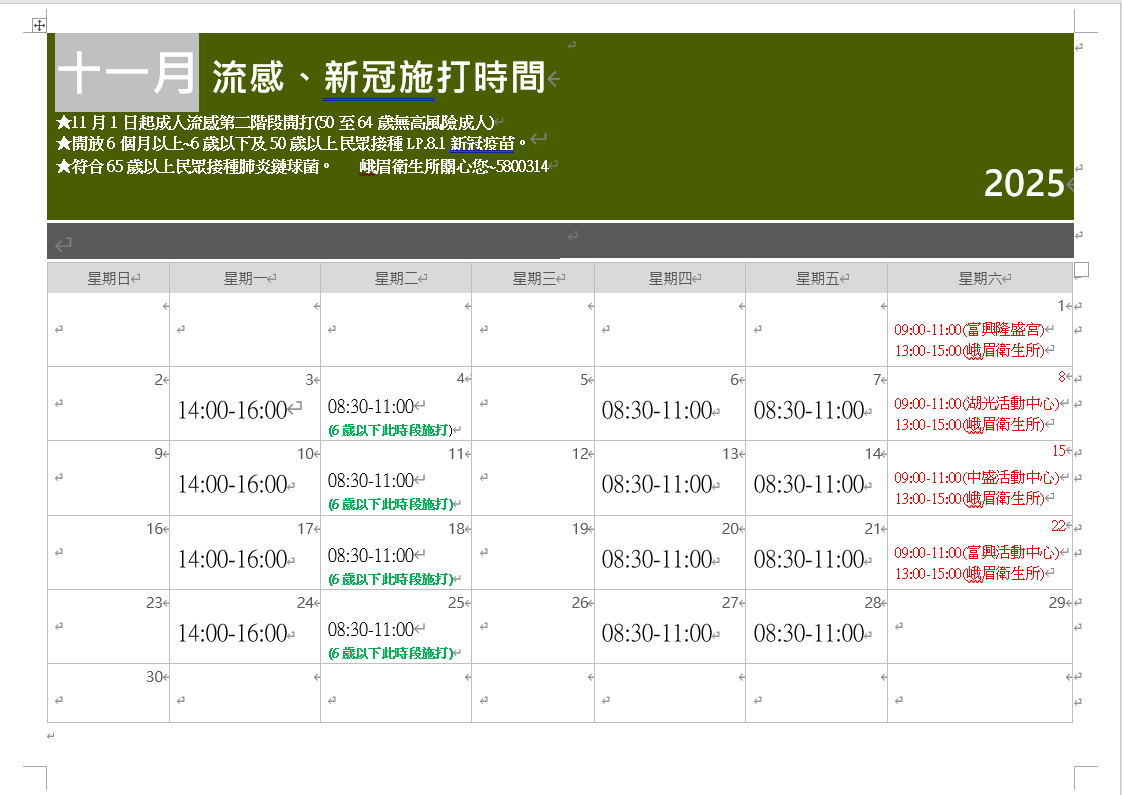The height and width of the screenshot is (795, 1122).
Task: Click 14:00-16:00 entry in the date 3 cell
Action: tap(232, 410)
